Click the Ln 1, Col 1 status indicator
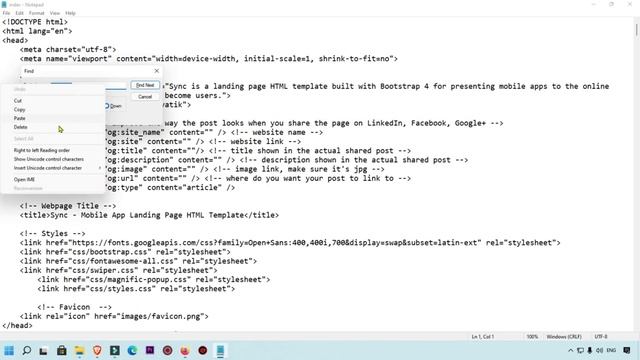640x360 pixels. [483, 337]
